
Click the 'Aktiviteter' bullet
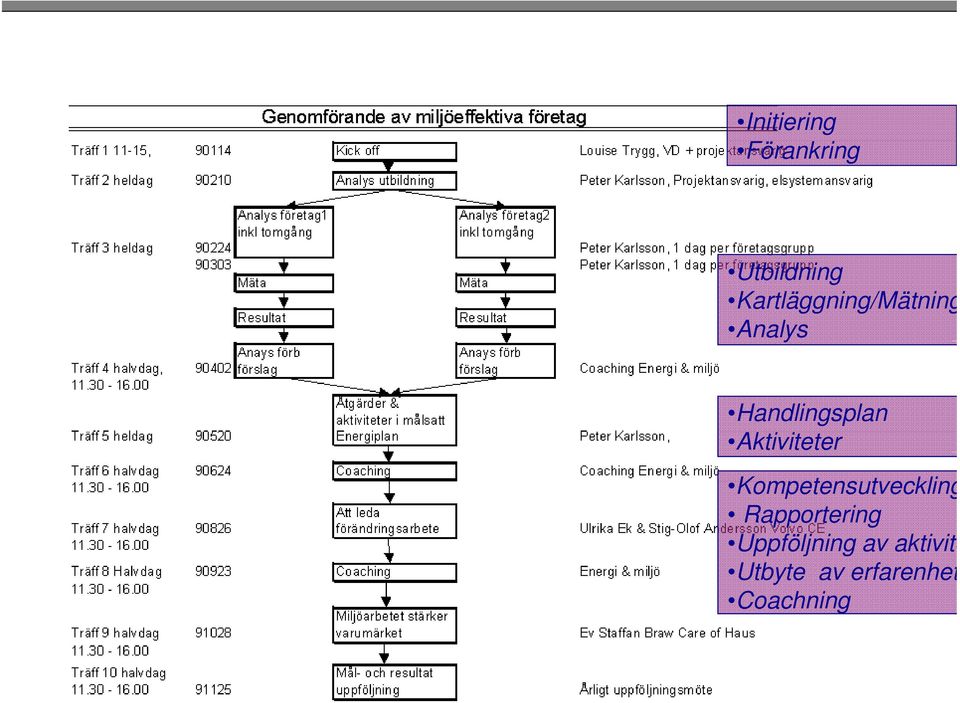pyautogui.click(x=784, y=442)
